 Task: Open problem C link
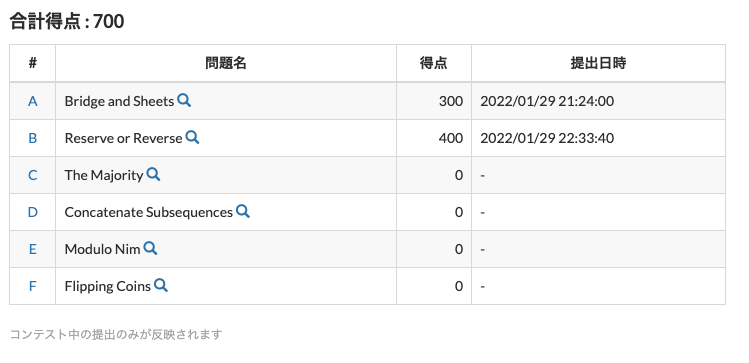32,175
